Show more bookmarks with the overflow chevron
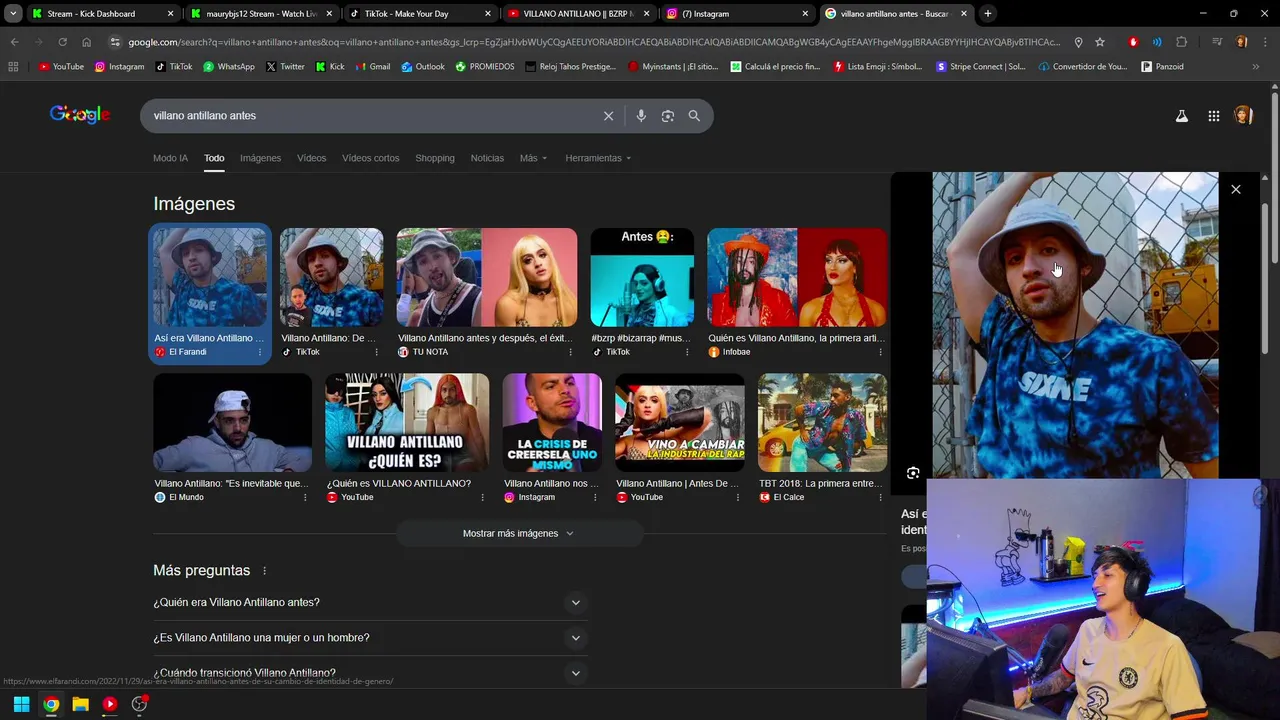This screenshot has width=1280, height=720. 1256,67
